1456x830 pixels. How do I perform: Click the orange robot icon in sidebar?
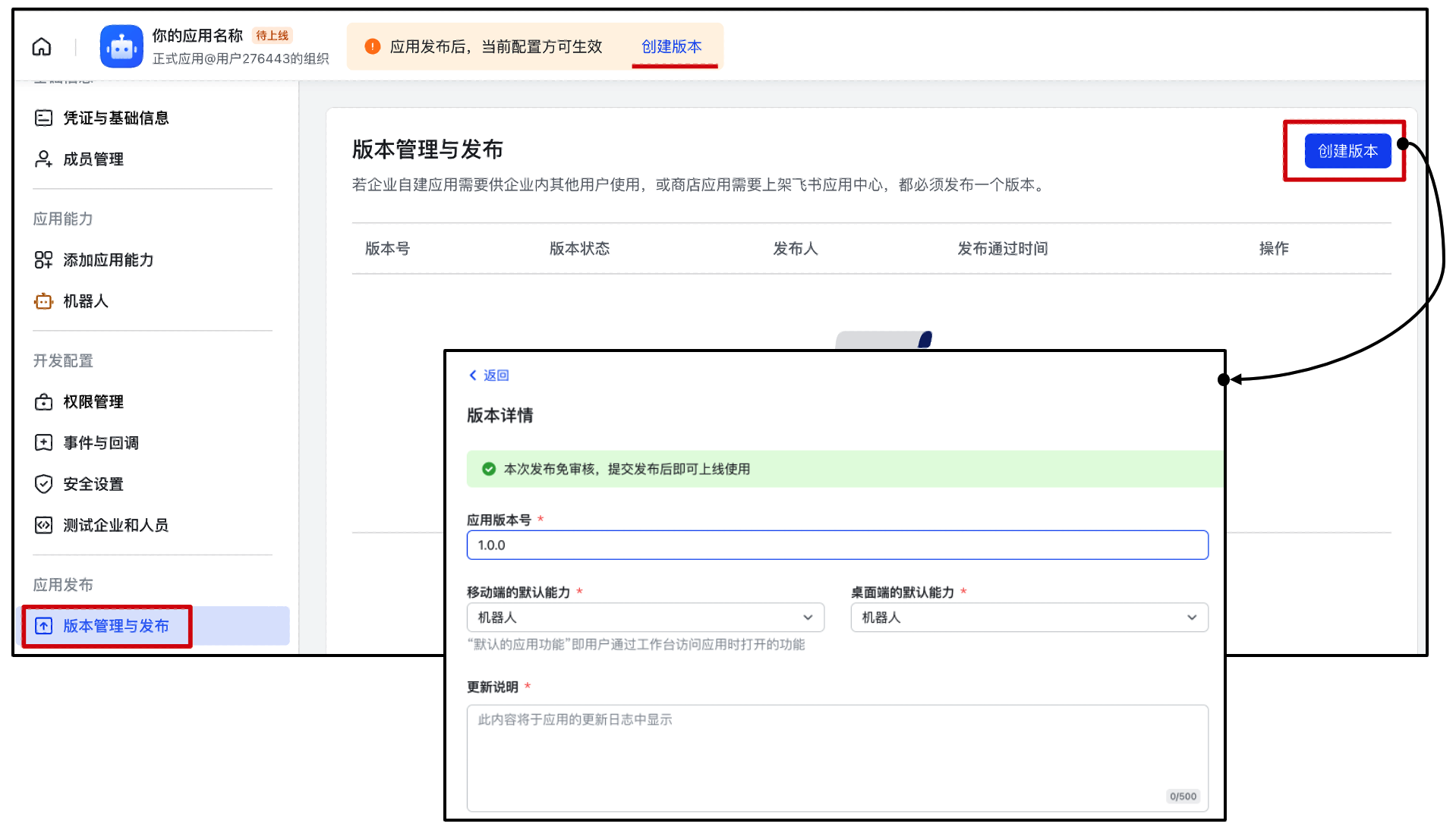(x=43, y=302)
